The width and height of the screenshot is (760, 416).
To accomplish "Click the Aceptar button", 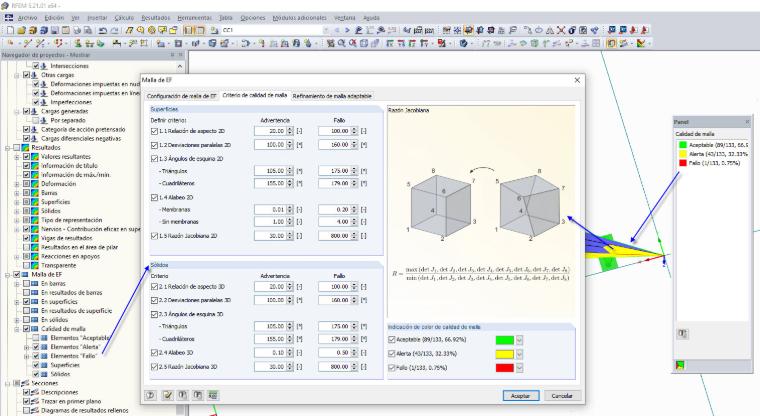I will click(521, 396).
